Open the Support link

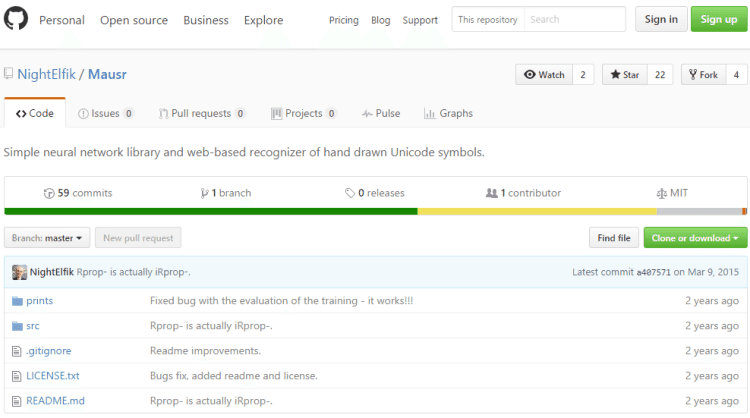pyautogui.click(x=420, y=20)
